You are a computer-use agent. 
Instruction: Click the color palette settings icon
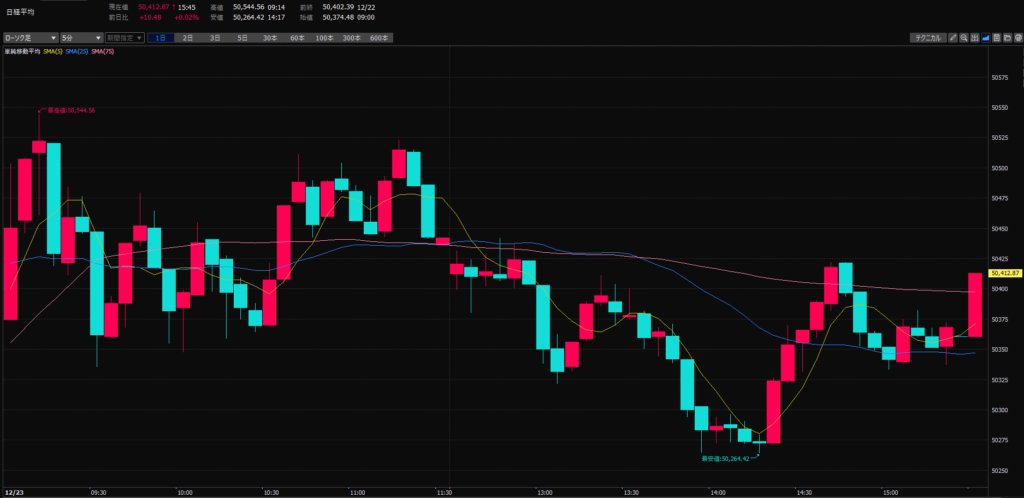[1018, 38]
